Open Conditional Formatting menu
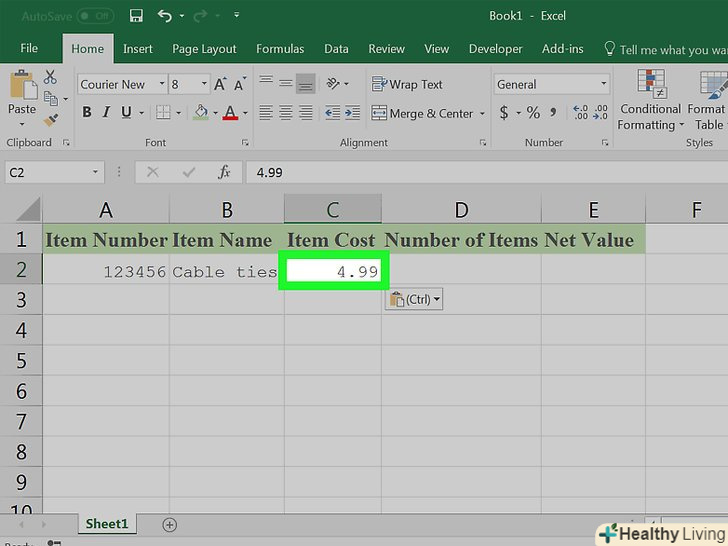 point(651,102)
